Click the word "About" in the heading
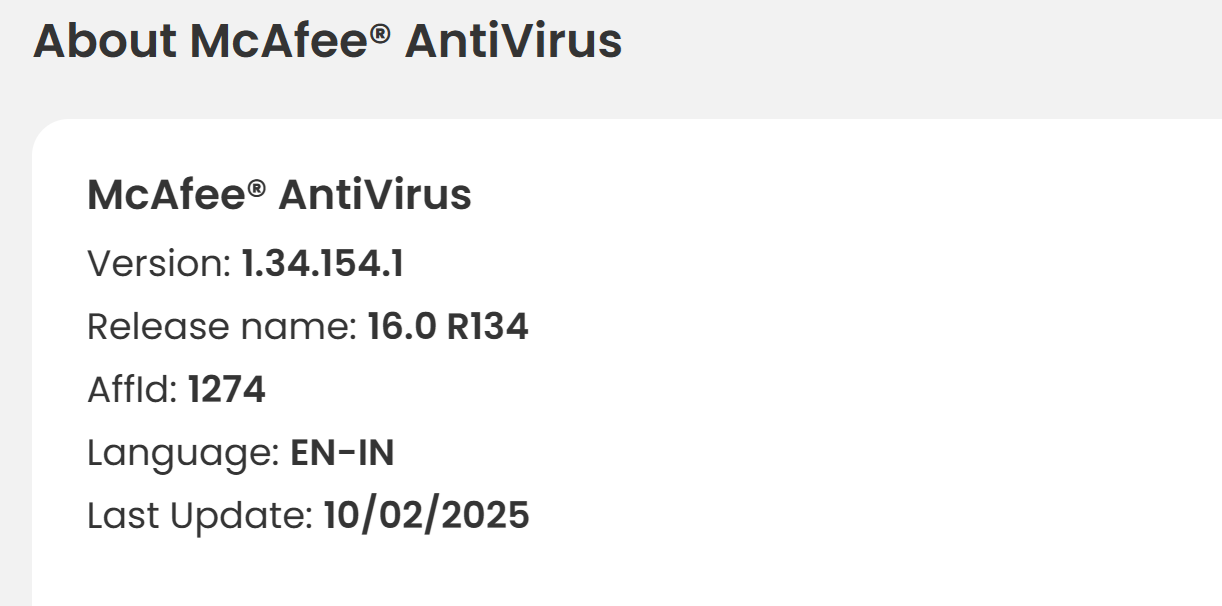The image size is (1222, 606). (104, 42)
